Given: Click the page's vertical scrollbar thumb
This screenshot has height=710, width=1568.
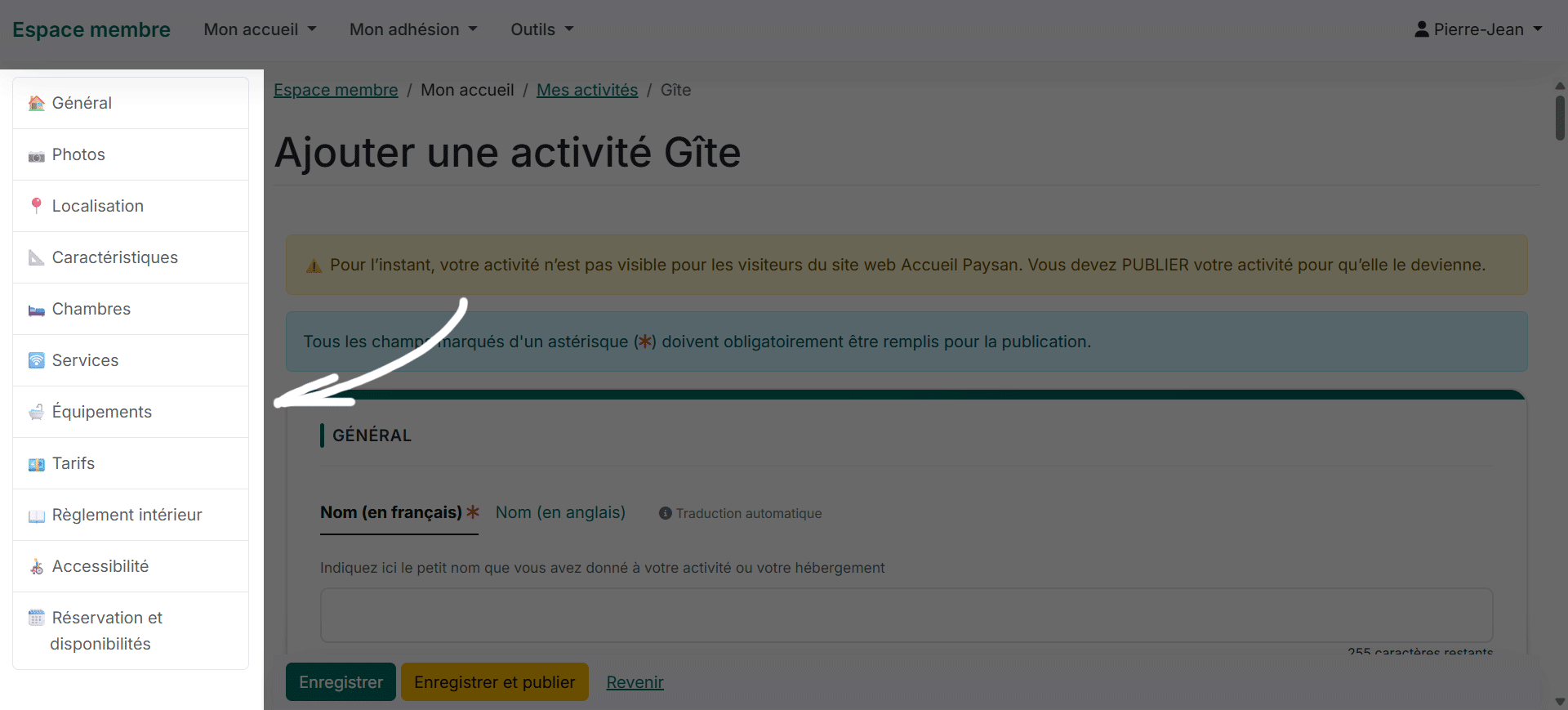Looking at the screenshot, I should pos(1560,118).
